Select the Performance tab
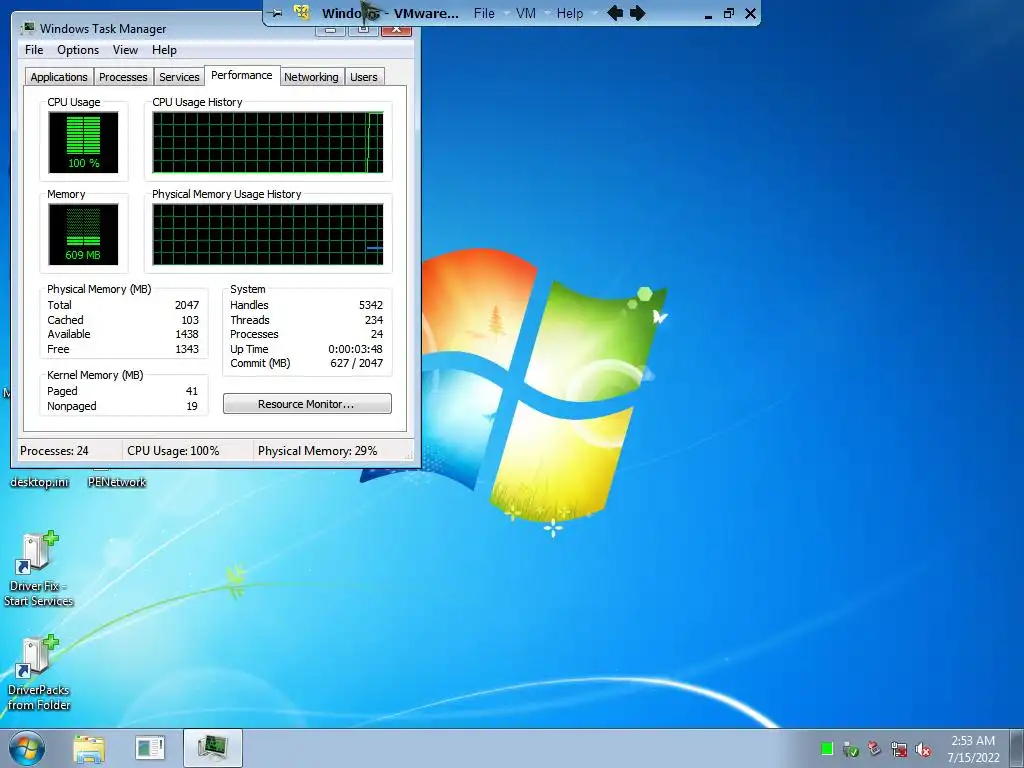The image size is (1024, 768). (242, 75)
